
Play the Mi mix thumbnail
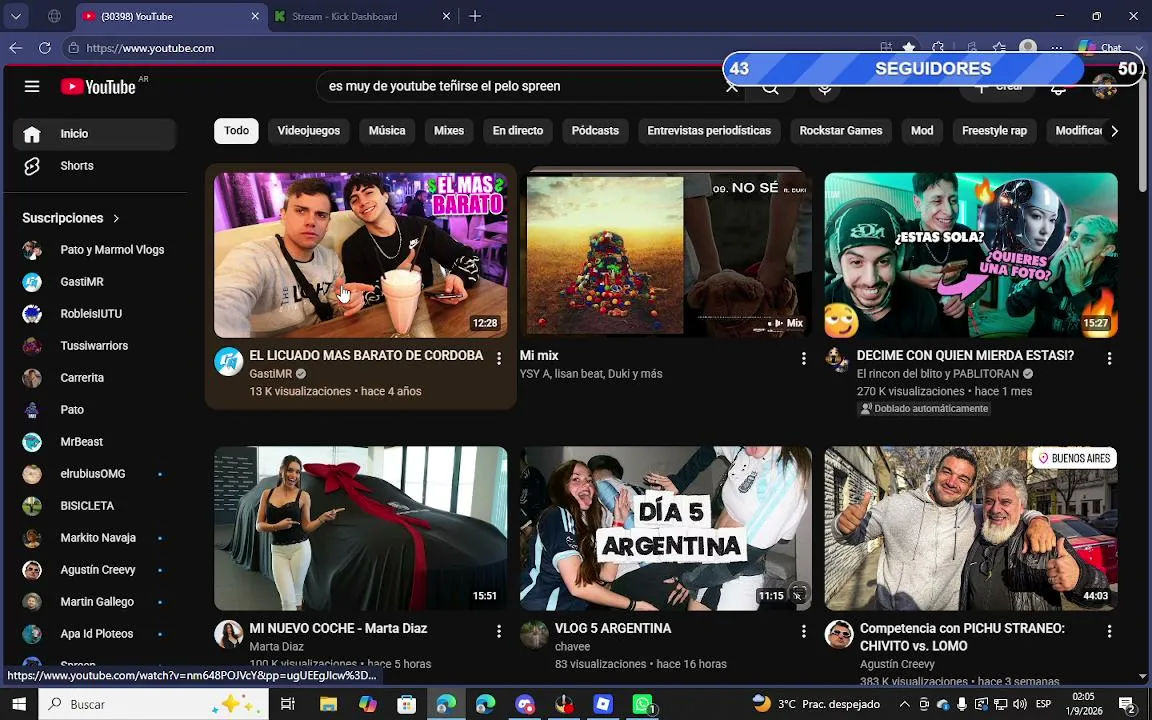click(x=666, y=254)
